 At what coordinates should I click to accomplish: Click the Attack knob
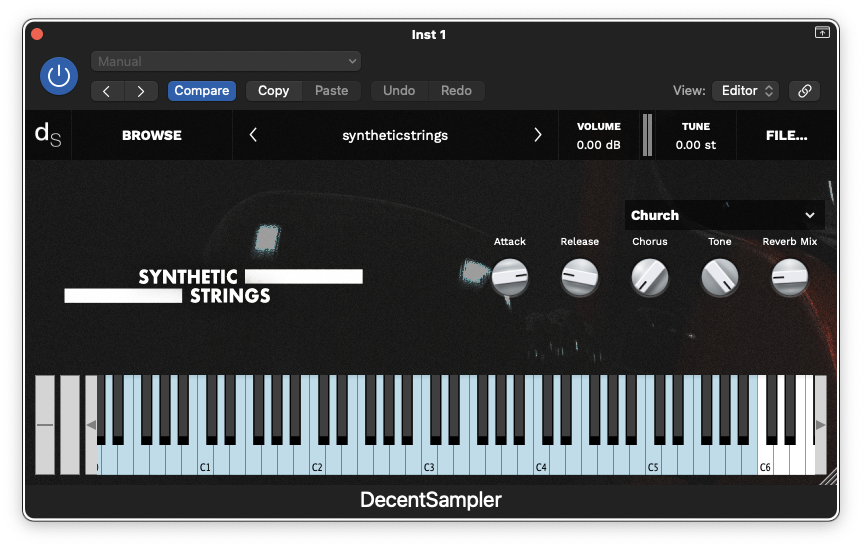pyautogui.click(x=510, y=277)
